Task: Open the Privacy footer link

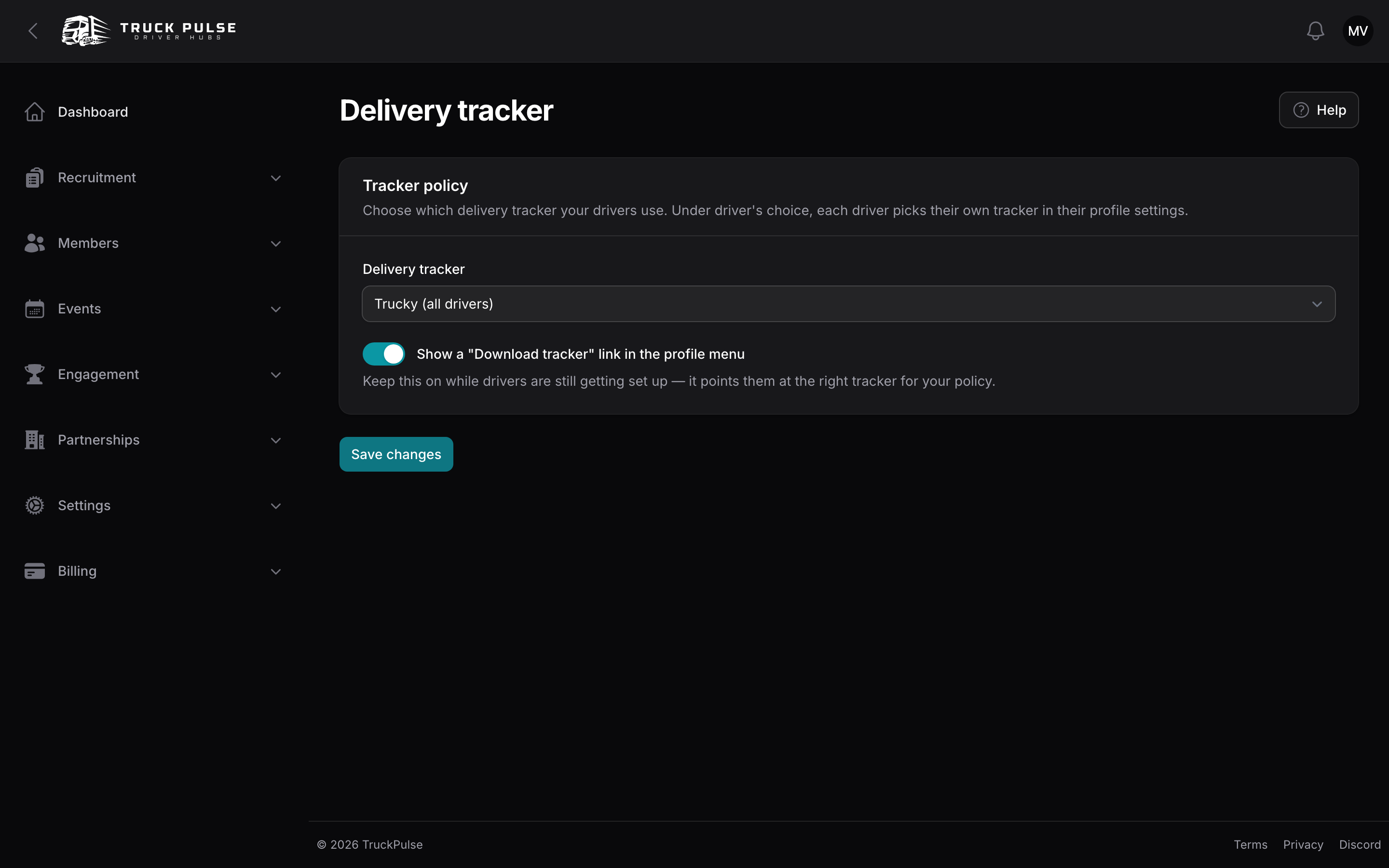Action: coord(1303,844)
